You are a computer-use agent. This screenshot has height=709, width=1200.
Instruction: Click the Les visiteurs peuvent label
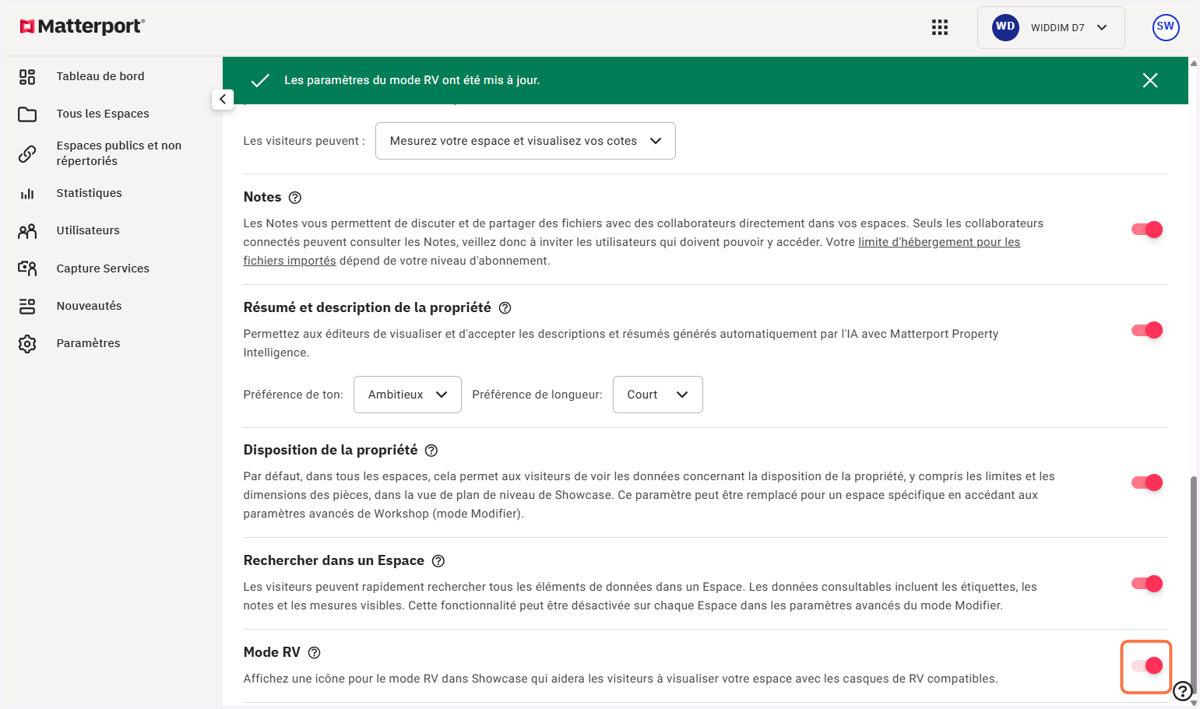click(x=304, y=141)
